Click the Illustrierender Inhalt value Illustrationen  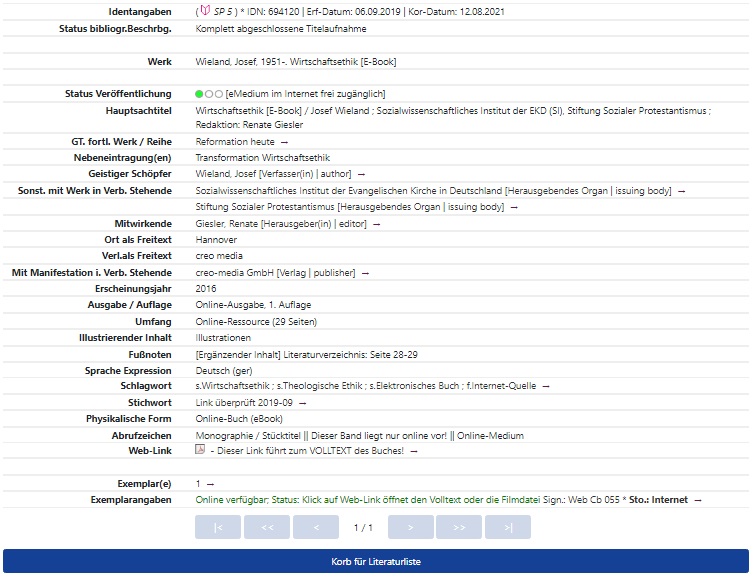(x=223, y=338)
